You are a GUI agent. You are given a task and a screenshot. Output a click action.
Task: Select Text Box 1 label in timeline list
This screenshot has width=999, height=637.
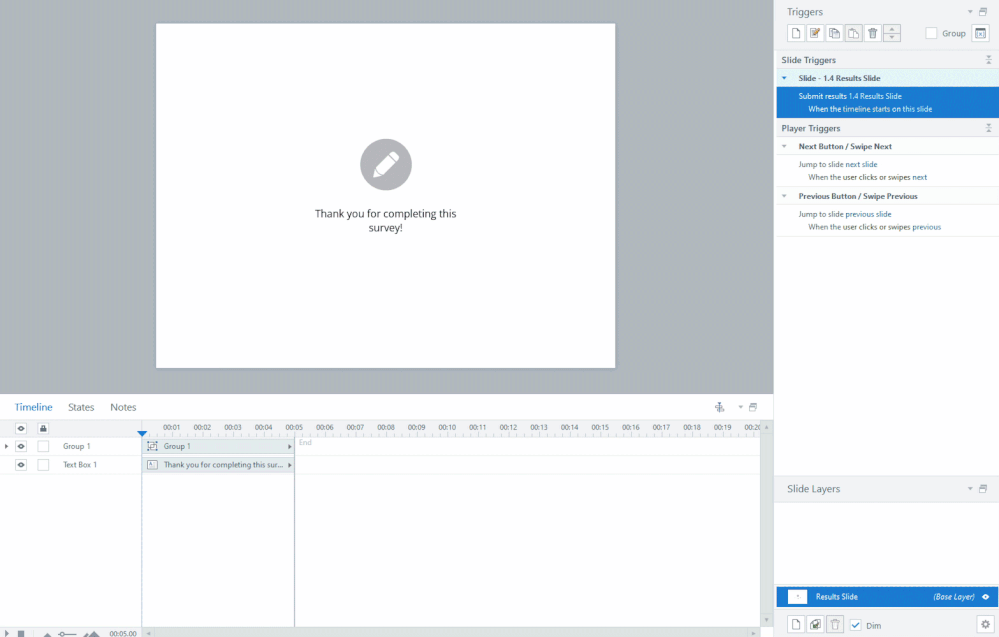(80, 465)
